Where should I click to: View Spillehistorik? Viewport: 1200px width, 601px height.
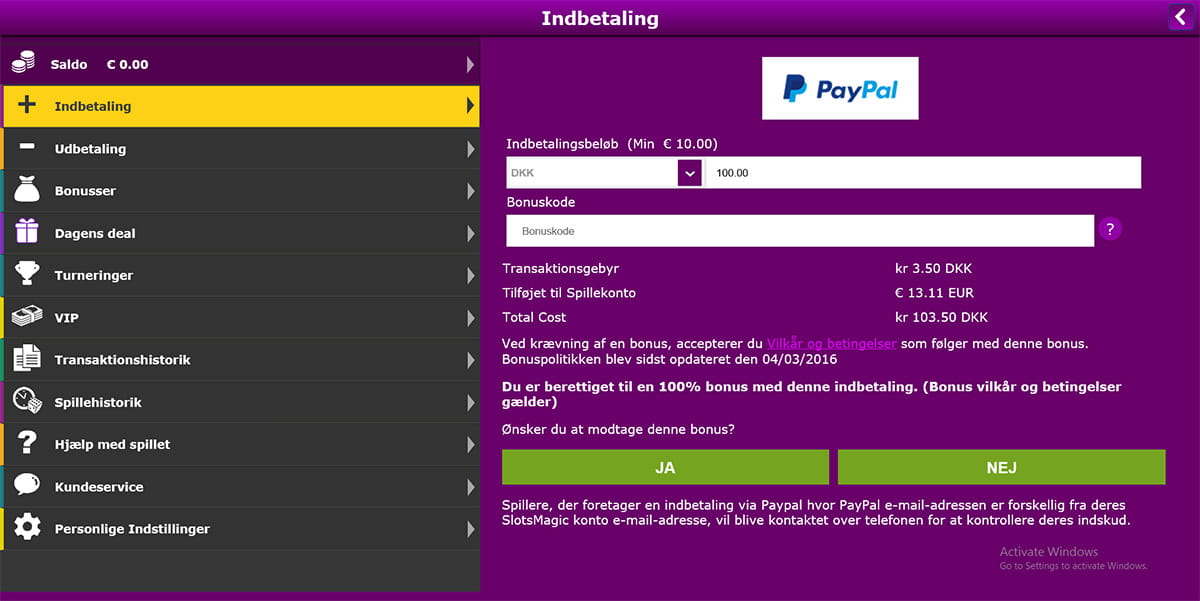[241, 402]
